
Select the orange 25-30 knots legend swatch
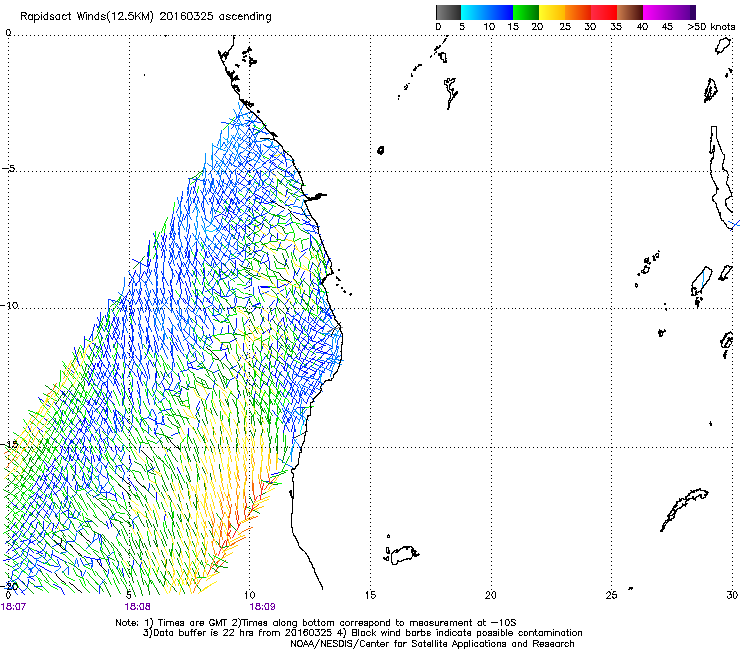[x=578, y=12]
